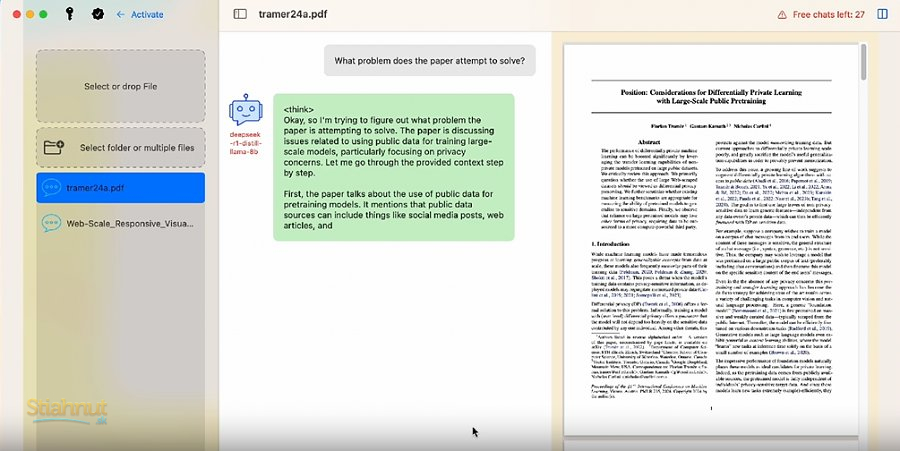
Task: Select the tramer24a.pdf chat in sidebar
Action: tap(121, 188)
